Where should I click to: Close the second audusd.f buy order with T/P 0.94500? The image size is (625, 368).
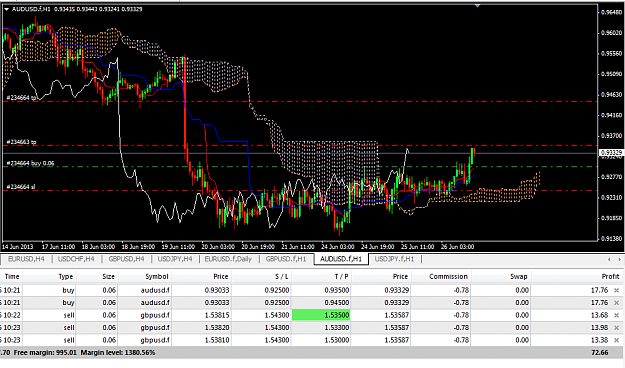click(x=617, y=303)
